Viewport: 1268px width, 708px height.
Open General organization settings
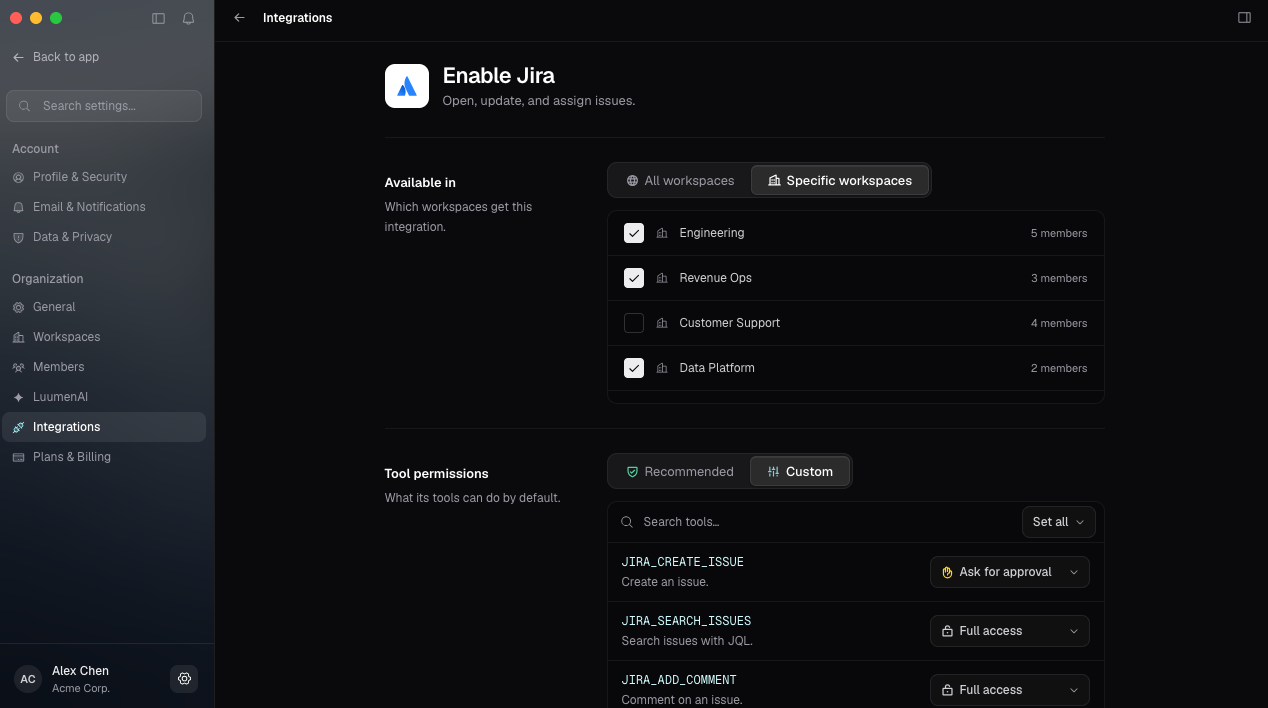pos(104,307)
